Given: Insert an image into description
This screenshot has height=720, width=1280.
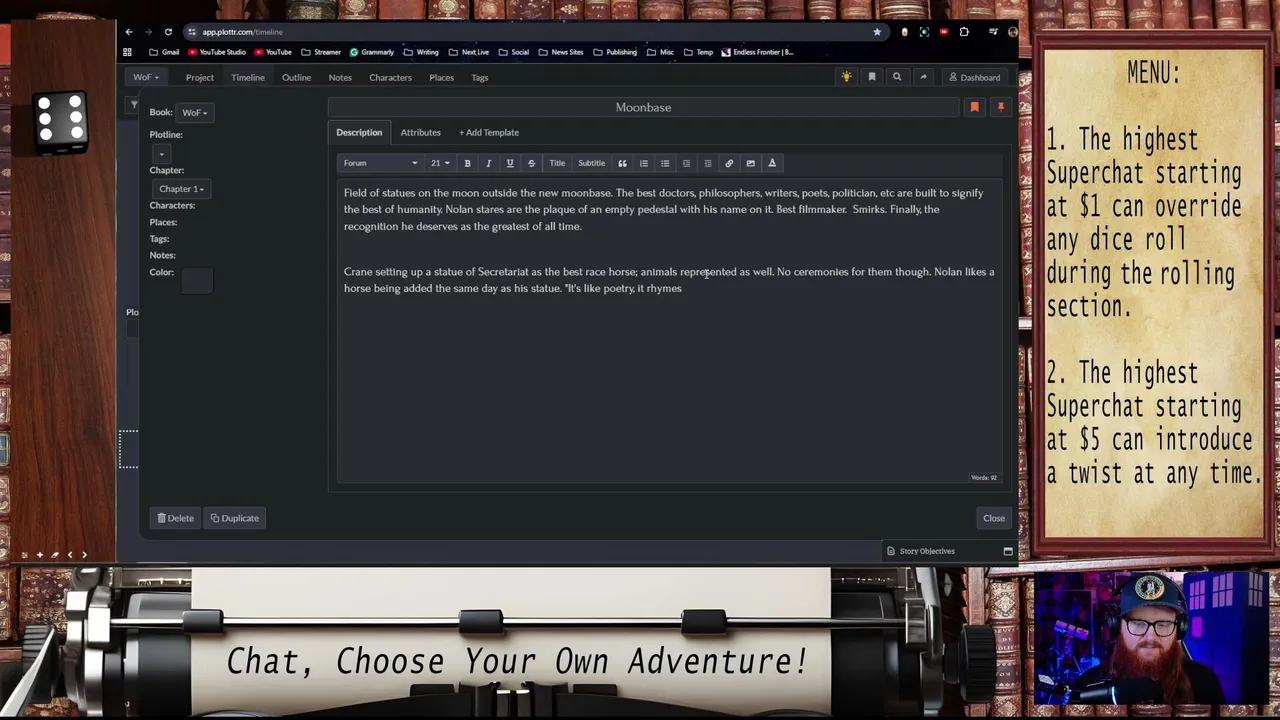Looking at the screenshot, I should (x=750, y=163).
